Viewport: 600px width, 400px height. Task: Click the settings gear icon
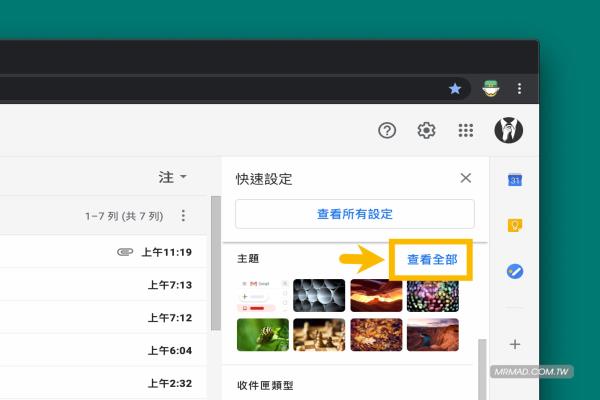[x=426, y=131]
